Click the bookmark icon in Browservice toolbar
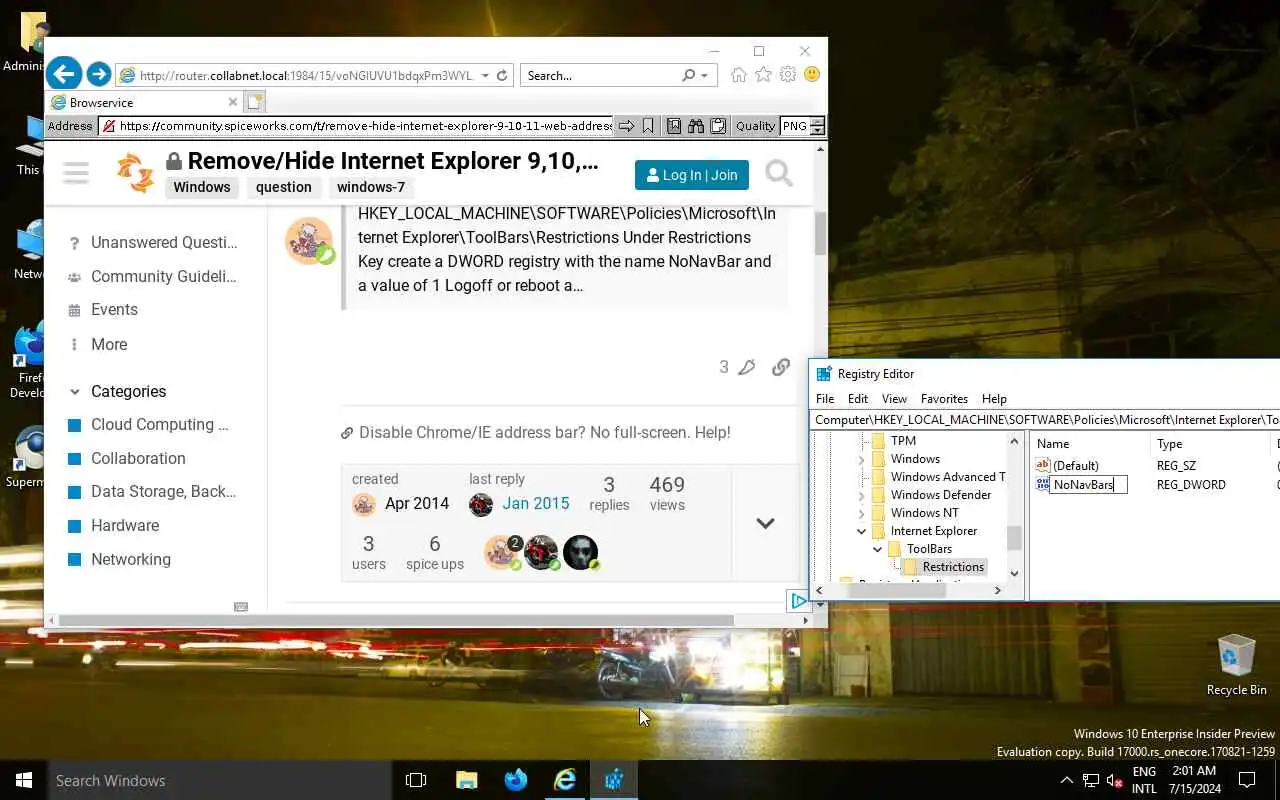 [648, 126]
